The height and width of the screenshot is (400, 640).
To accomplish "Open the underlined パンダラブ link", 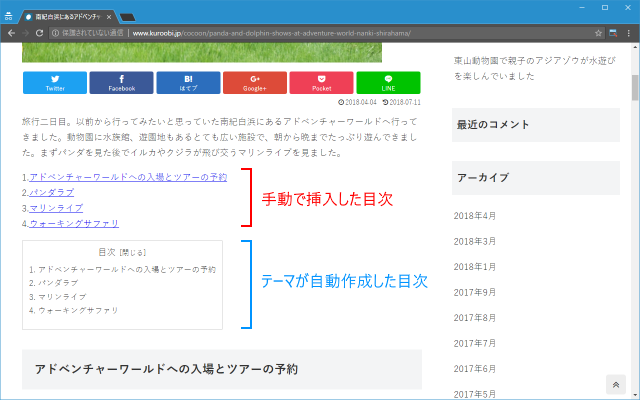I will [52, 192].
